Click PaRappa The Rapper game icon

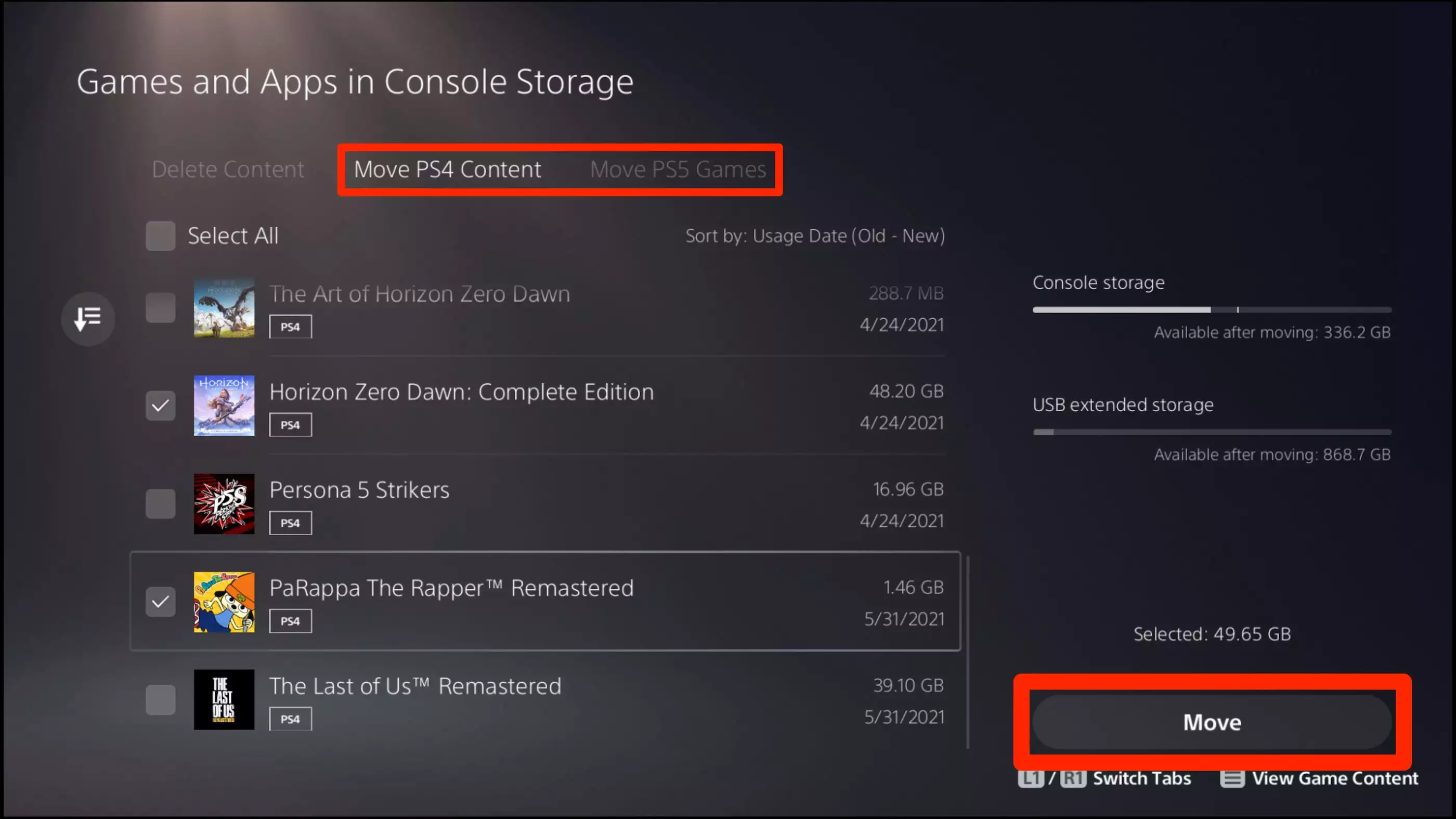224,602
